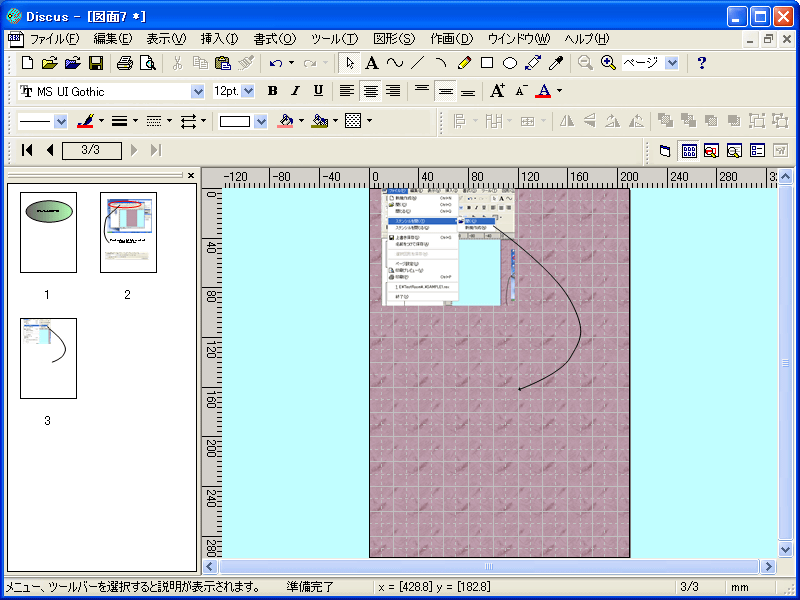Toggle underline formatting

pyautogui.click(x=318, y=91)
